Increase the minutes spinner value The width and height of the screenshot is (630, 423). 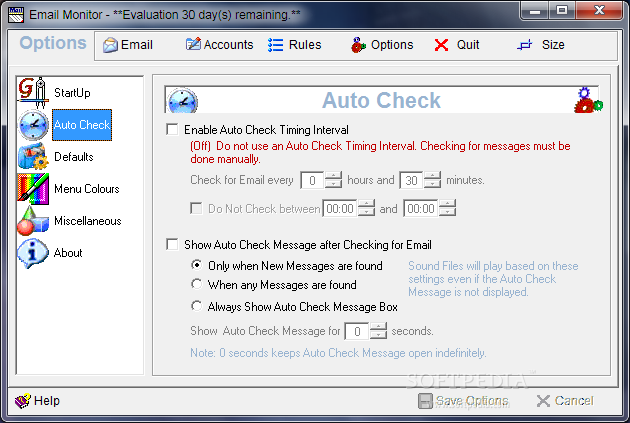coord(432,176)
